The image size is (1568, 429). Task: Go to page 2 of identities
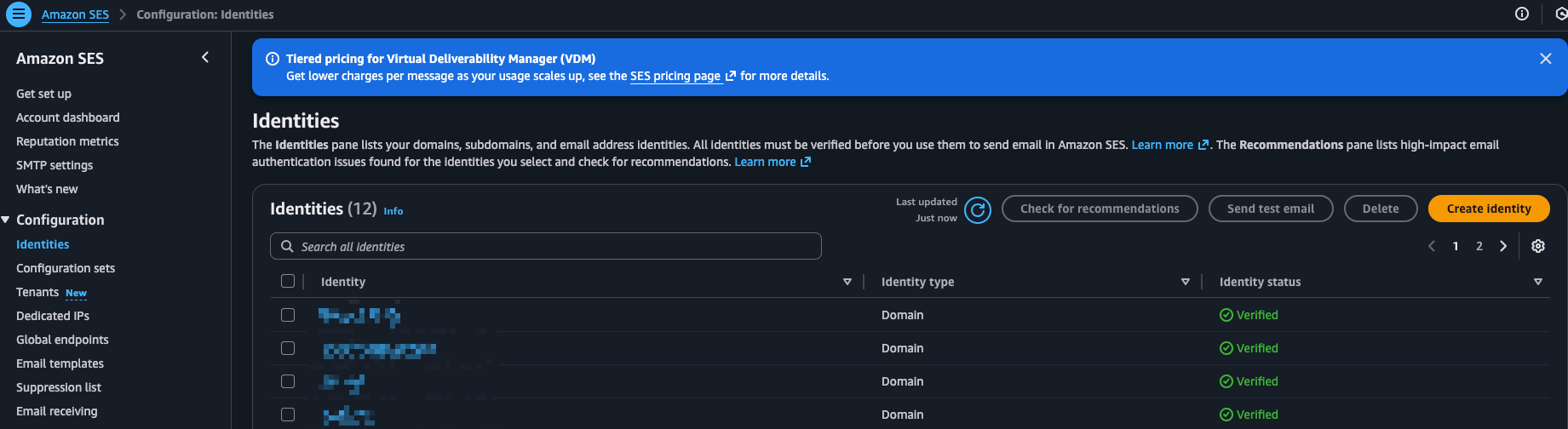point(1479,246)
